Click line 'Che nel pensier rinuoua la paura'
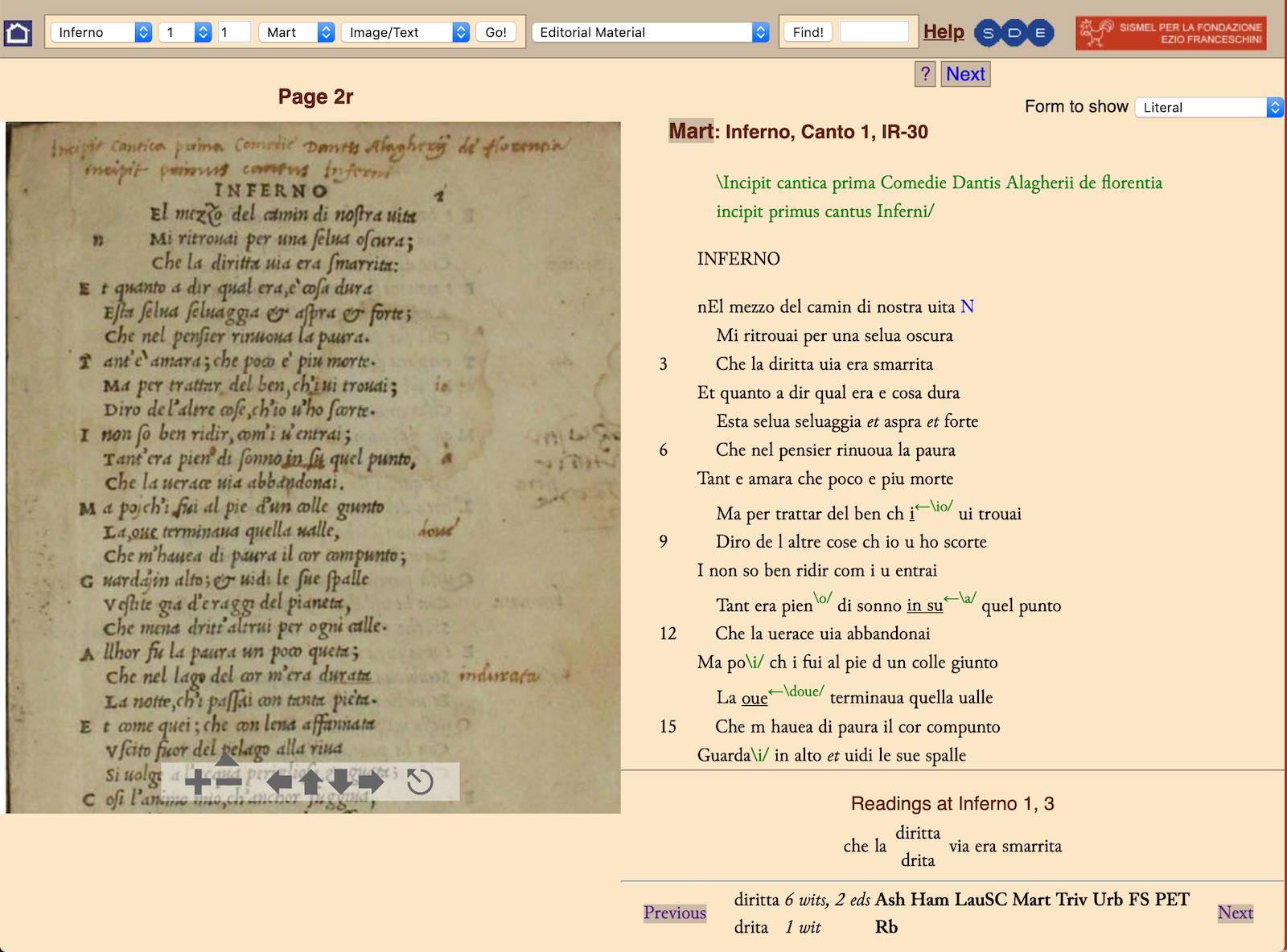The width and height of the screenshot is (1287, 952). (836, 449)
